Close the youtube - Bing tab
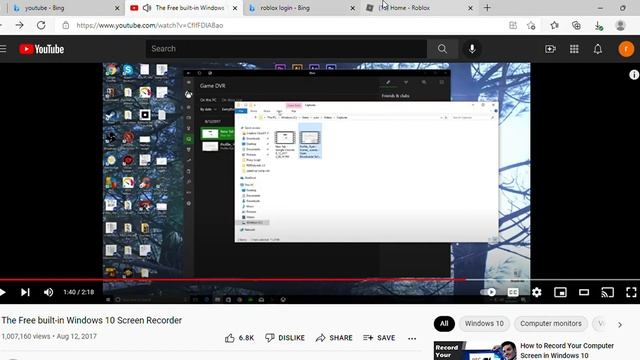Image resolution: width=640 pixels, height=360 pixels. click(x=117, y=8)
